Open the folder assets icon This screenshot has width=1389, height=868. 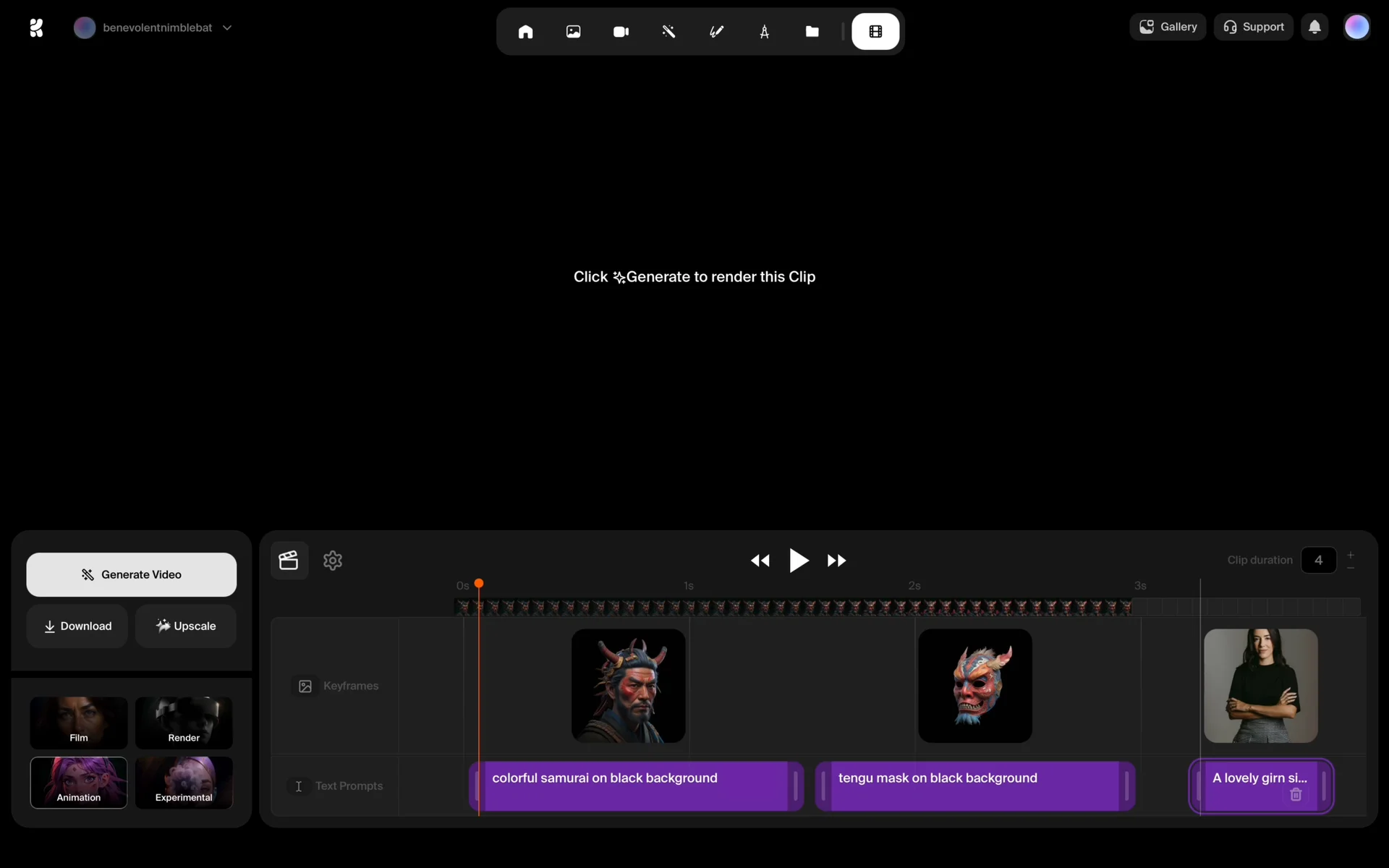[x=812, y=32]
